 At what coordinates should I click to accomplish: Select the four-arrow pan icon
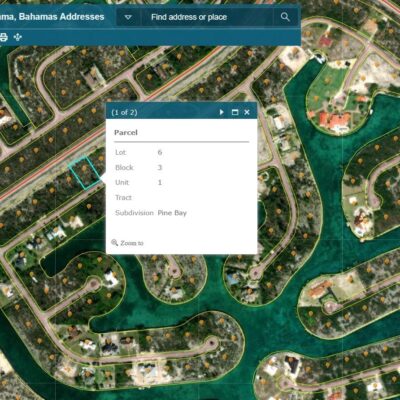tap(18, 37)
